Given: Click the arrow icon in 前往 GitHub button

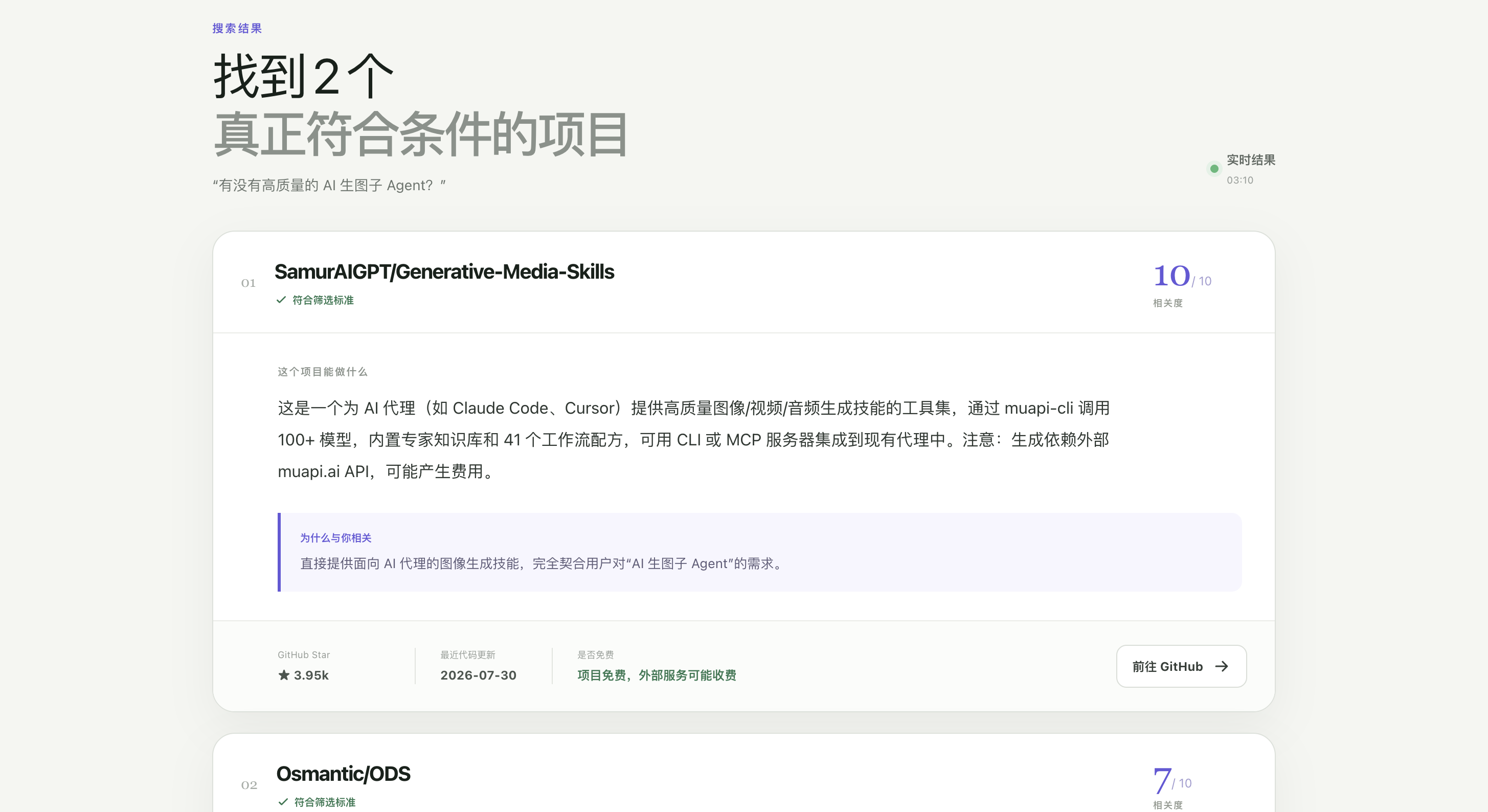Looking at the screenshot, I should coord(1221,666).
